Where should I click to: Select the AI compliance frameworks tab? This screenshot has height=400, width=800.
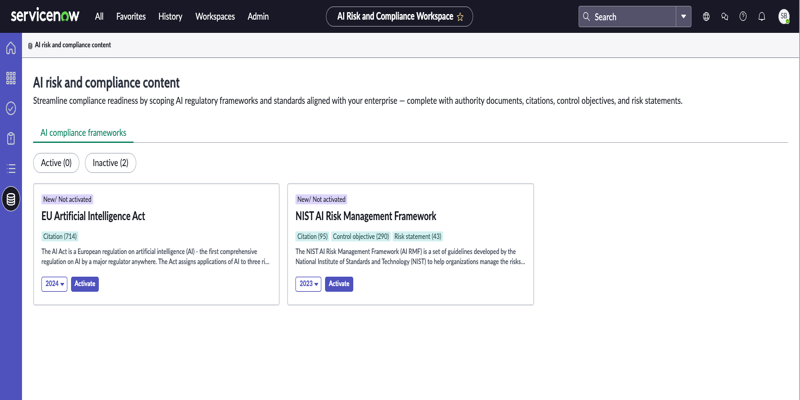pyautogui.click(x=83, y=133)
